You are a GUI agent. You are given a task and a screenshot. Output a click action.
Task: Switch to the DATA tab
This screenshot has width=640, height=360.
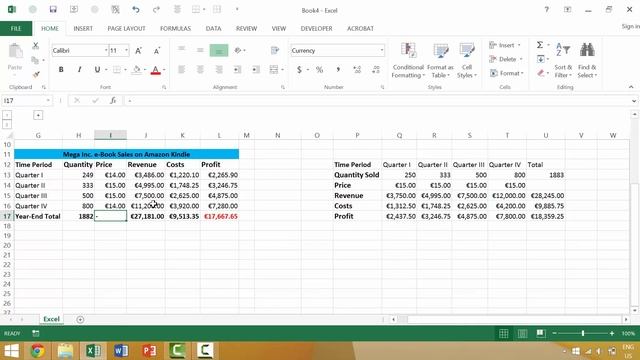pyautogui.click(x=213, y=29)
